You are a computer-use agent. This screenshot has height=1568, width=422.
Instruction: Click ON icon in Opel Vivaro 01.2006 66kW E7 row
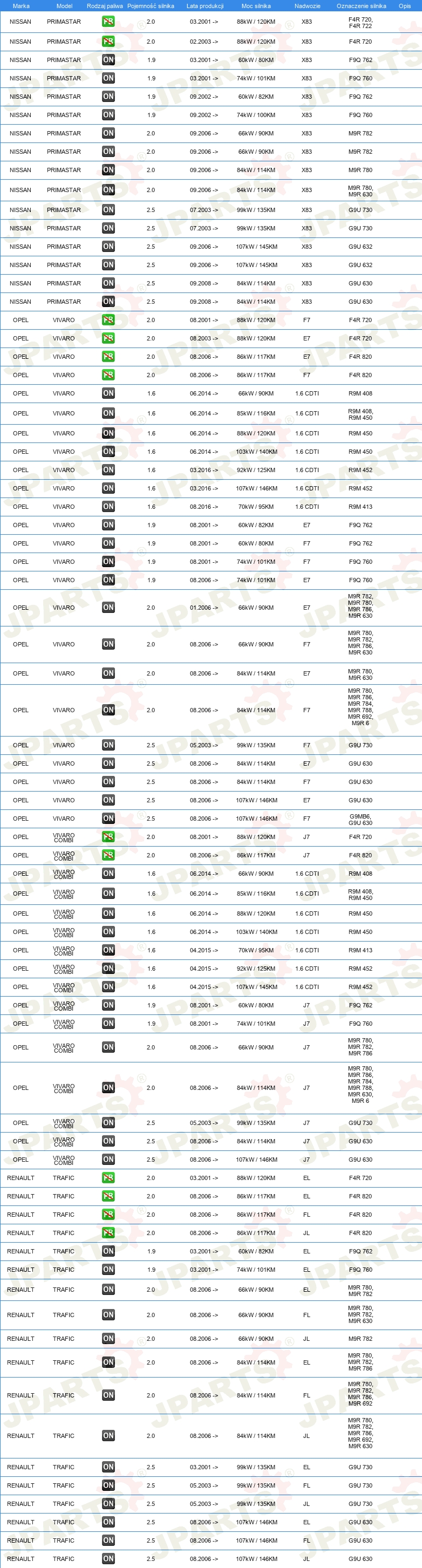coord(108,608)
